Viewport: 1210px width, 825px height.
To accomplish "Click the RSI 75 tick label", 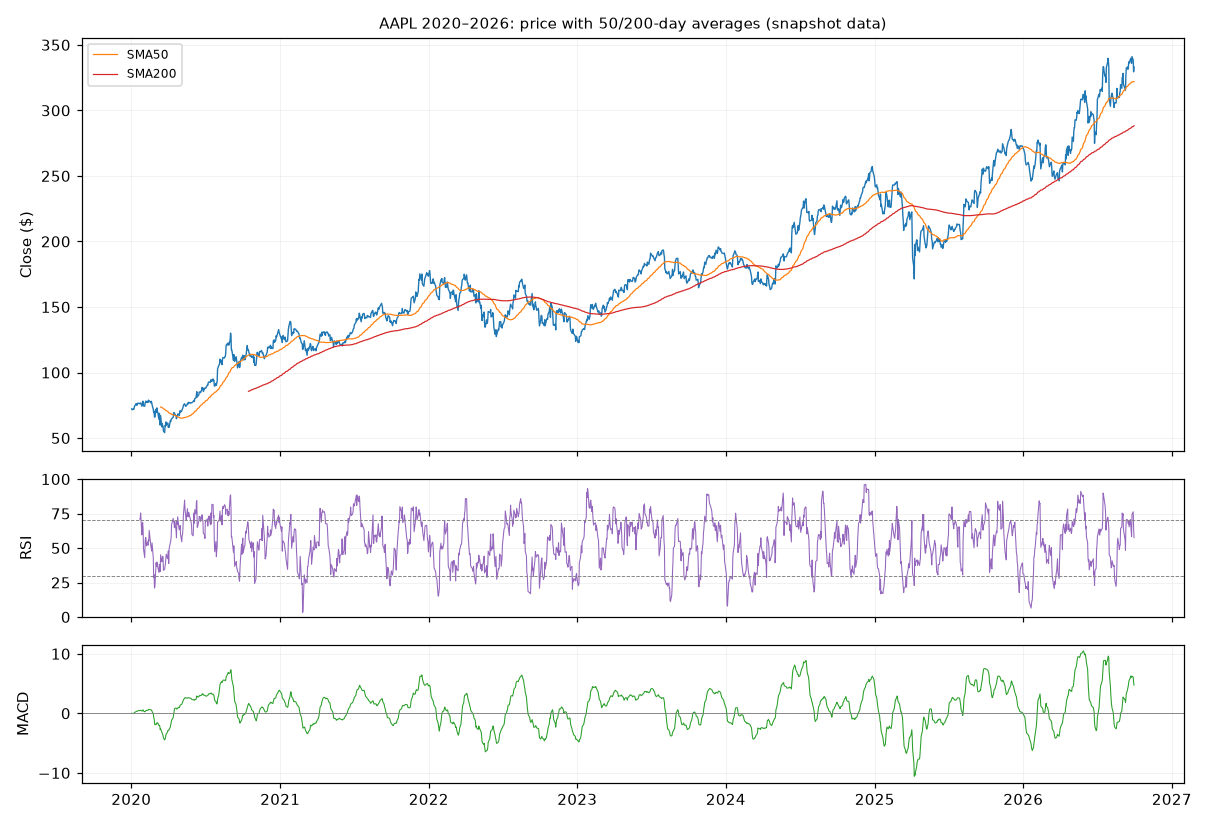I will click(x=61, y=514).
